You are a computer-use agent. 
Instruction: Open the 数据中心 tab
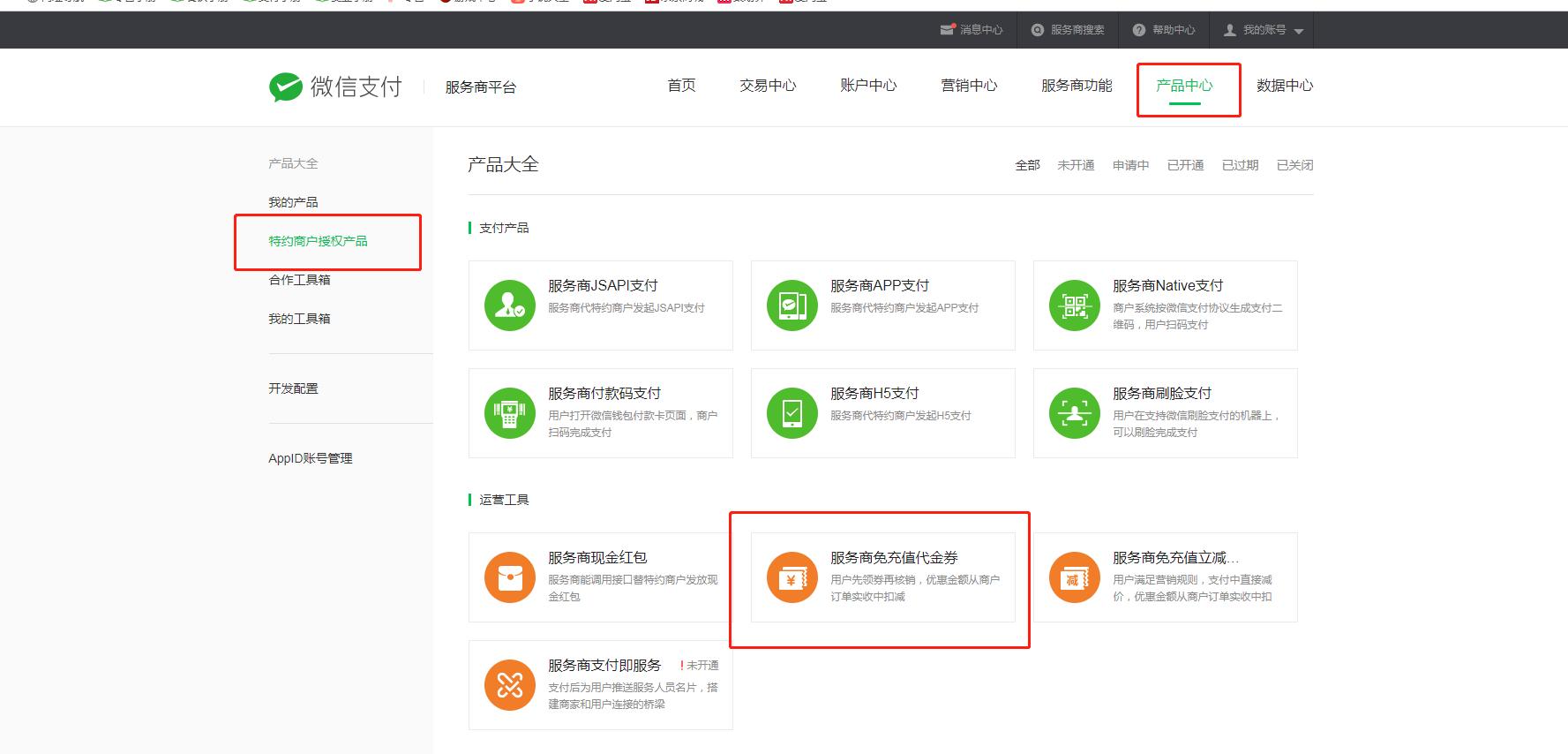coord(1285,86)
